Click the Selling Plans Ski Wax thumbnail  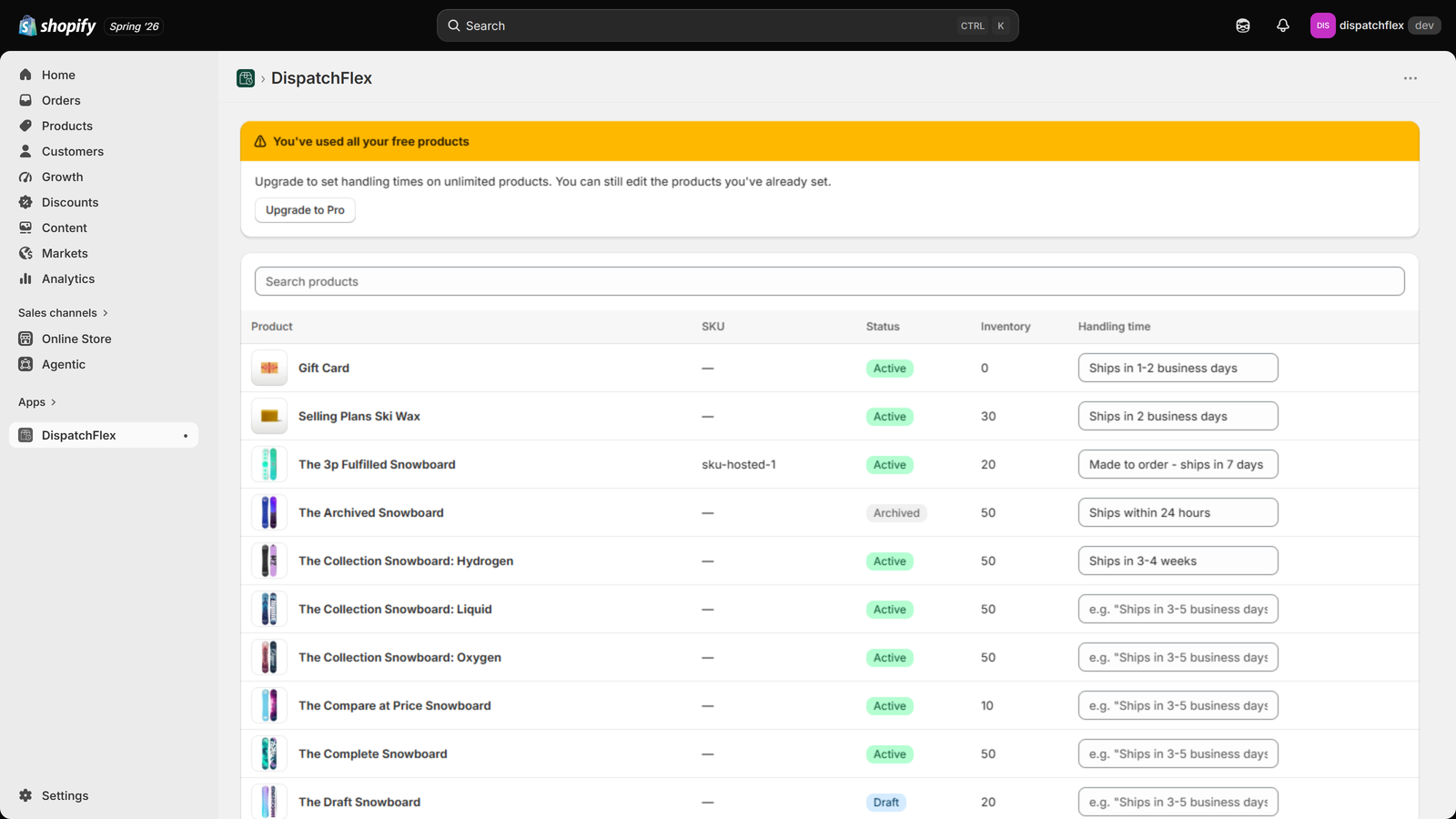269,416
